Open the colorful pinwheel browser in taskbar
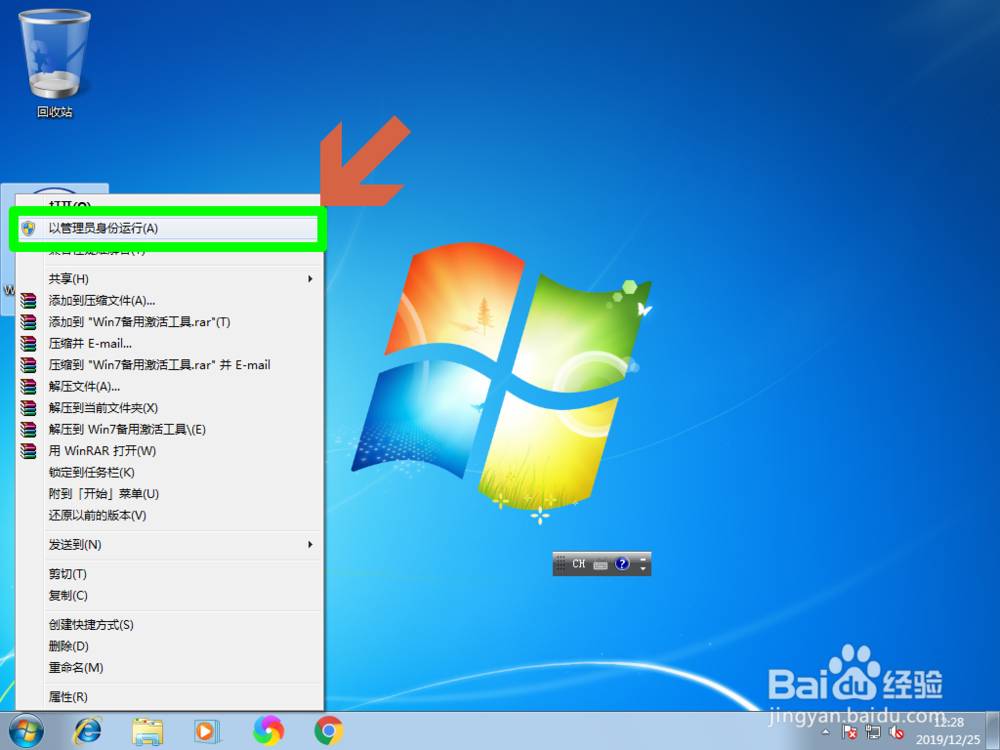This screenshot has height=750, width=1000. [268, 731]
